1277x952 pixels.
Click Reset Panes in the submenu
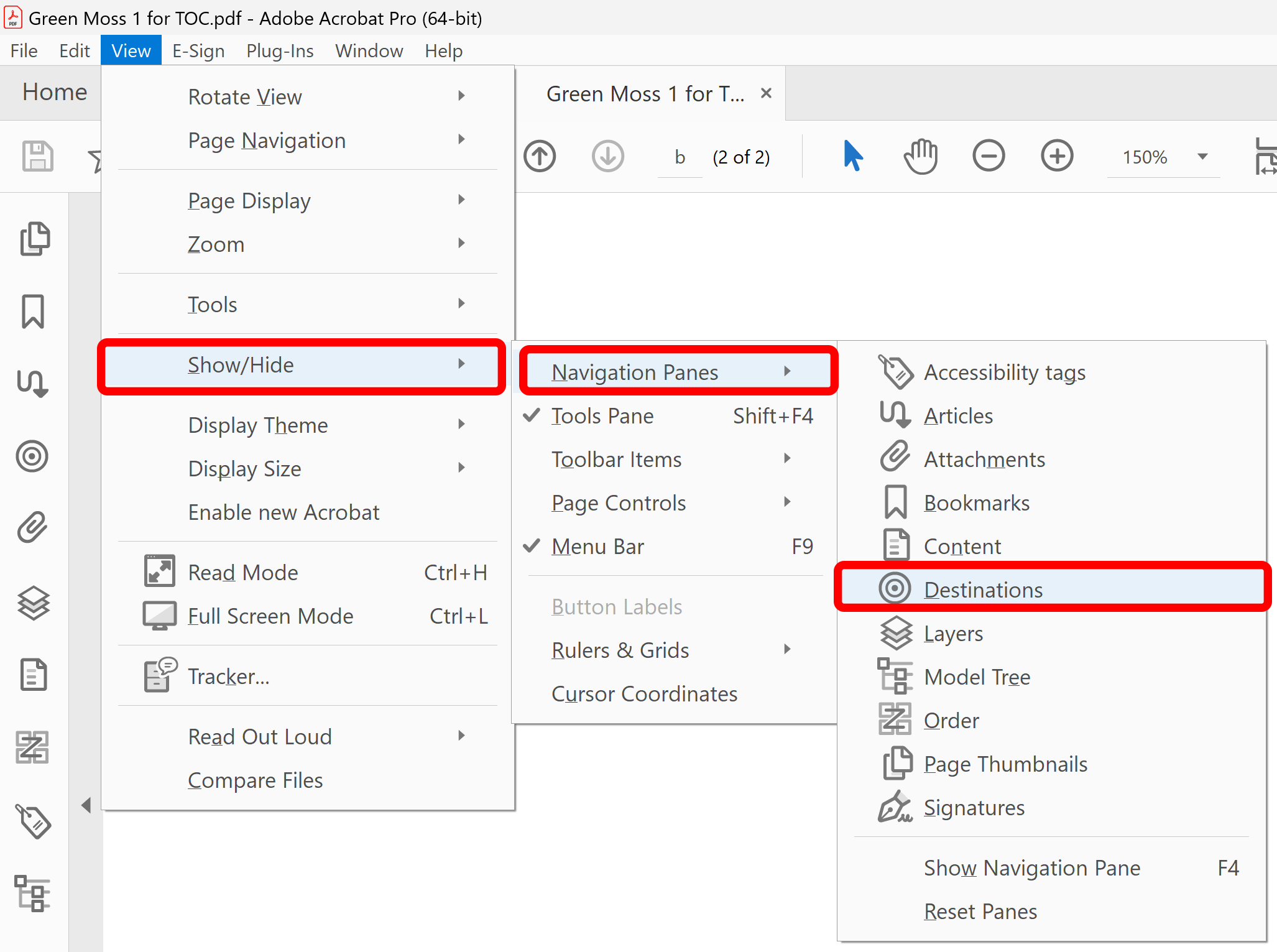(x=980, y=911)
